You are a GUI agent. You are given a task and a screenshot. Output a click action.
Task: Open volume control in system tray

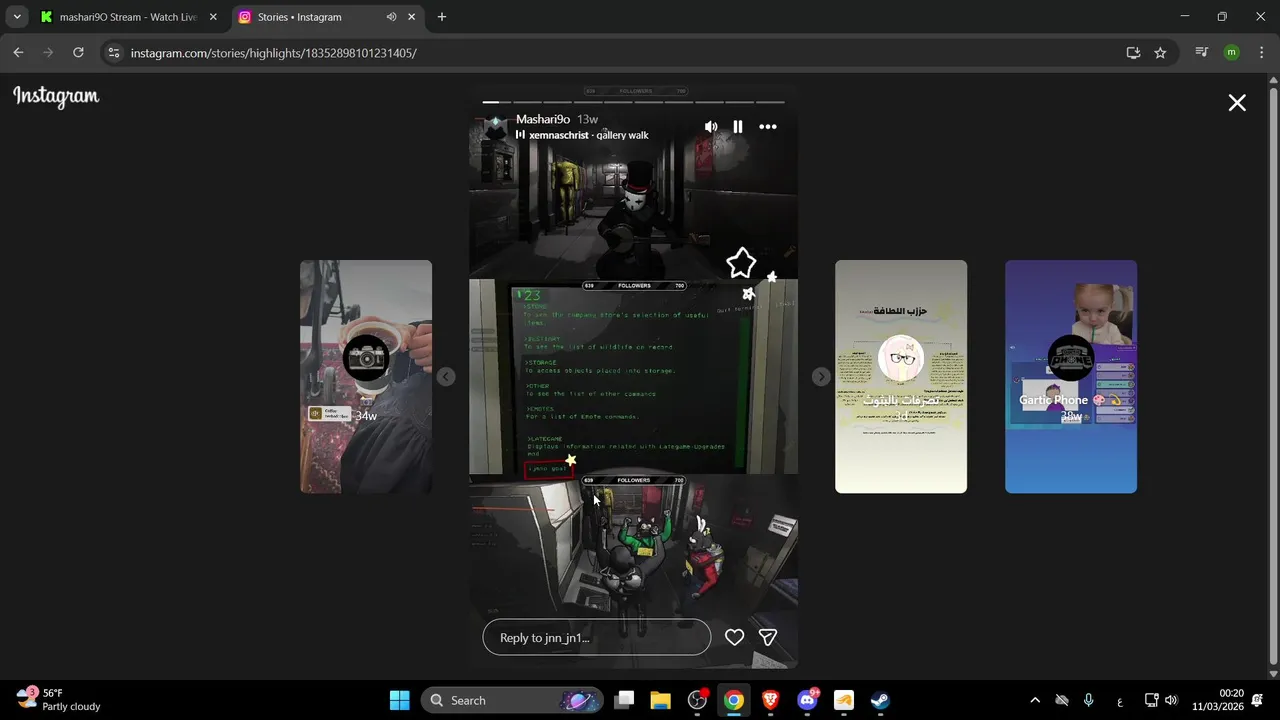pos(1171,700)
